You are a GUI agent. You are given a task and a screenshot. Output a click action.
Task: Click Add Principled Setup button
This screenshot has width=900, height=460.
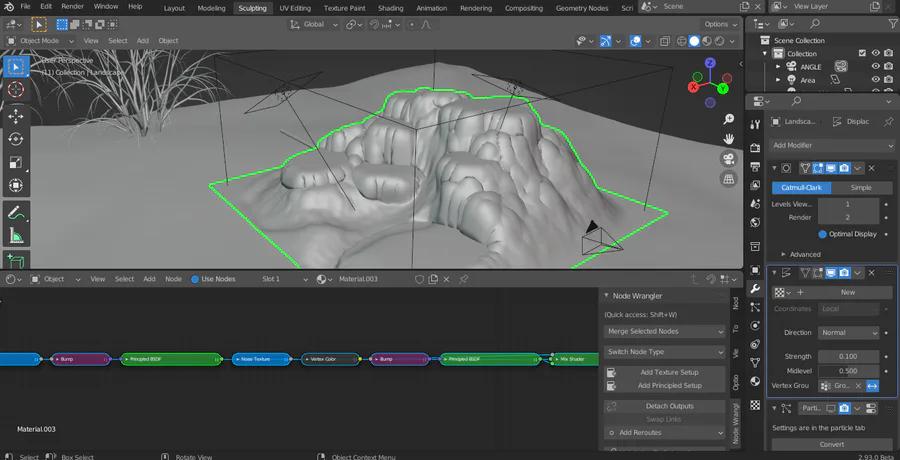665,385
